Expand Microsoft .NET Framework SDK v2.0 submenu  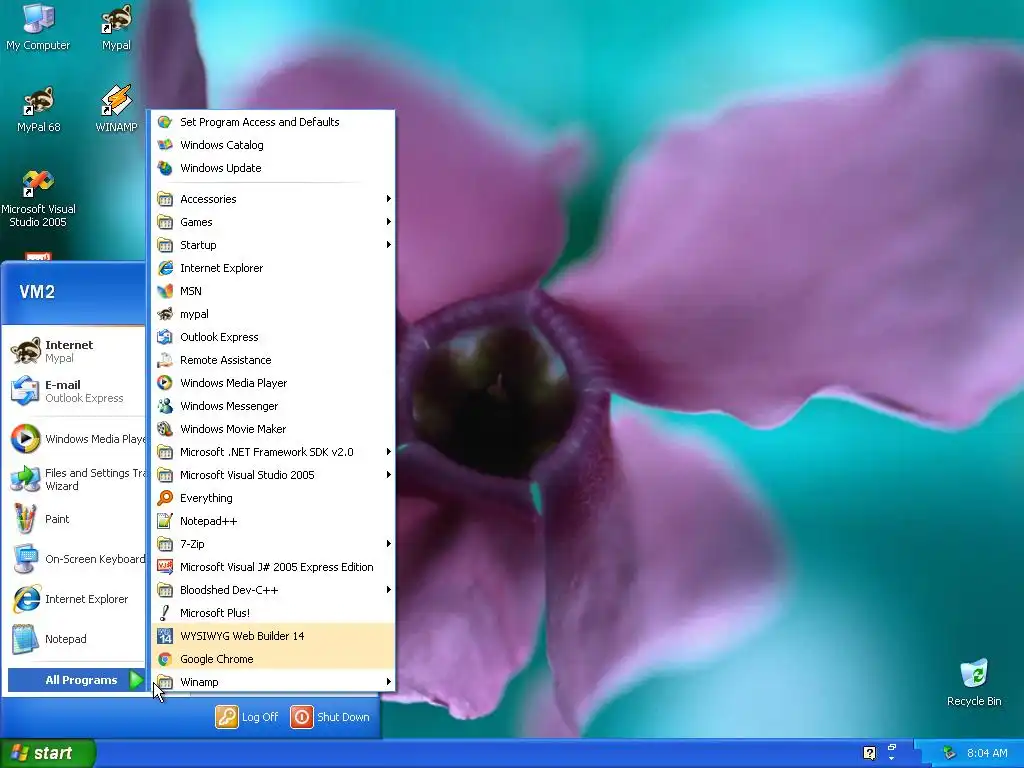tap(273, 452)
